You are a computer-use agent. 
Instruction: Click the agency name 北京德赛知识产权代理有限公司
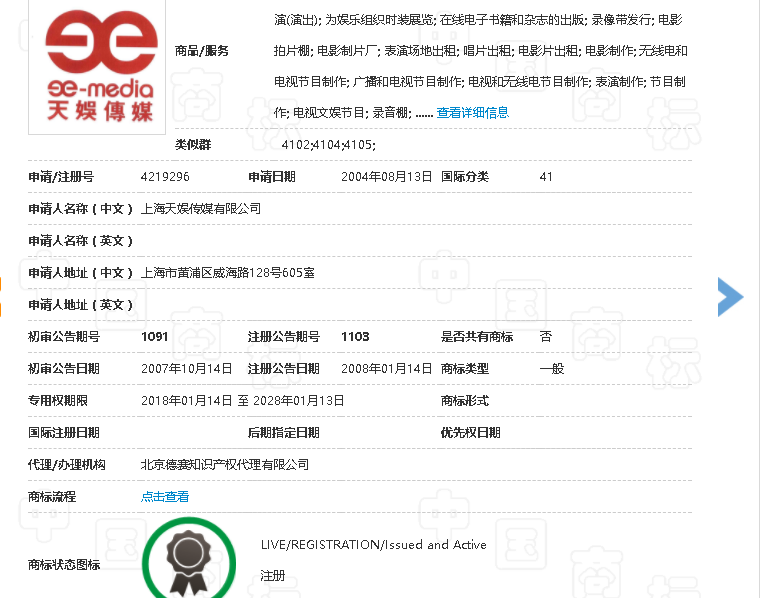click(x=225, y=465)
